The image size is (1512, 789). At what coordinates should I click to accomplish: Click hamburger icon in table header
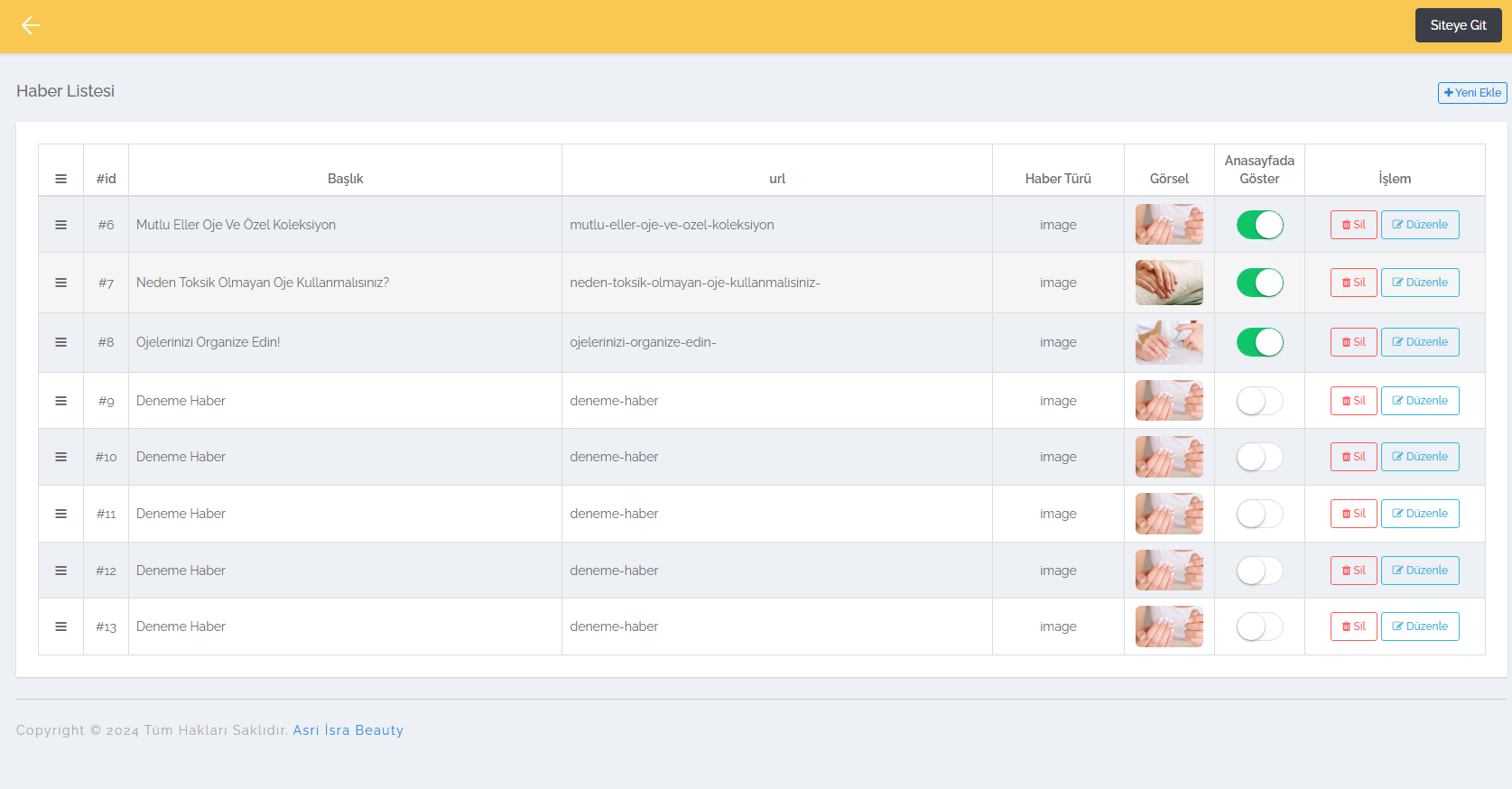pos(60,179)
